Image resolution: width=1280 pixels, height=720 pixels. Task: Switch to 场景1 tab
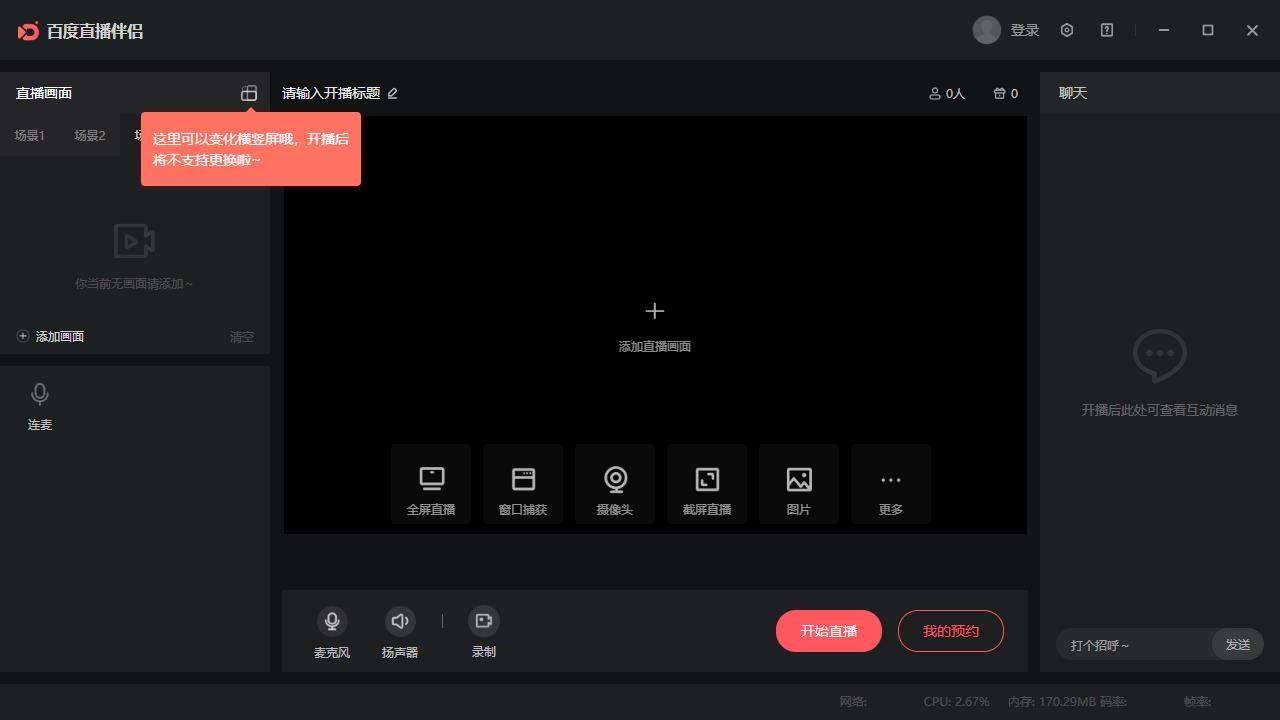pyautogui.click(x=30, y=136)
